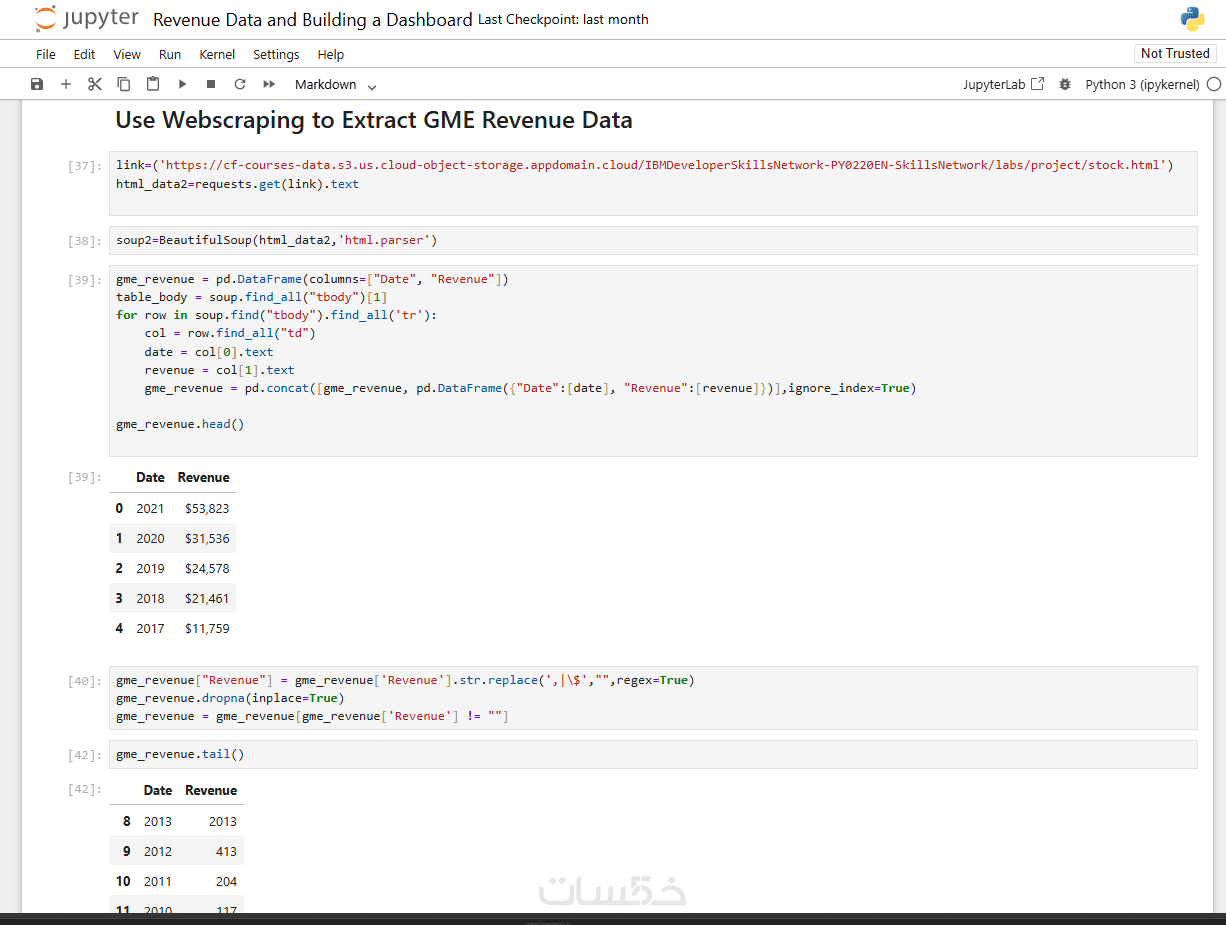Paste cell using clipboard icon
The image size is (1226, 925).
pyautogui.click(x=153, y=84)
